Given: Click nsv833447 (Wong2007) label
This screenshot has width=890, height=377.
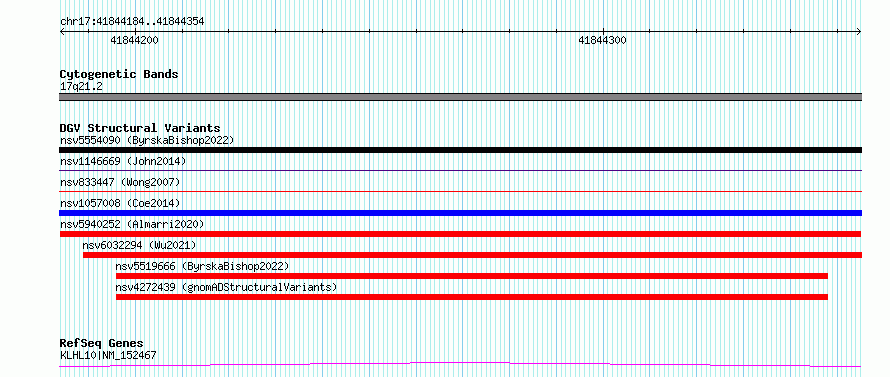Looking at the screenshot, I should coord(120,182).
